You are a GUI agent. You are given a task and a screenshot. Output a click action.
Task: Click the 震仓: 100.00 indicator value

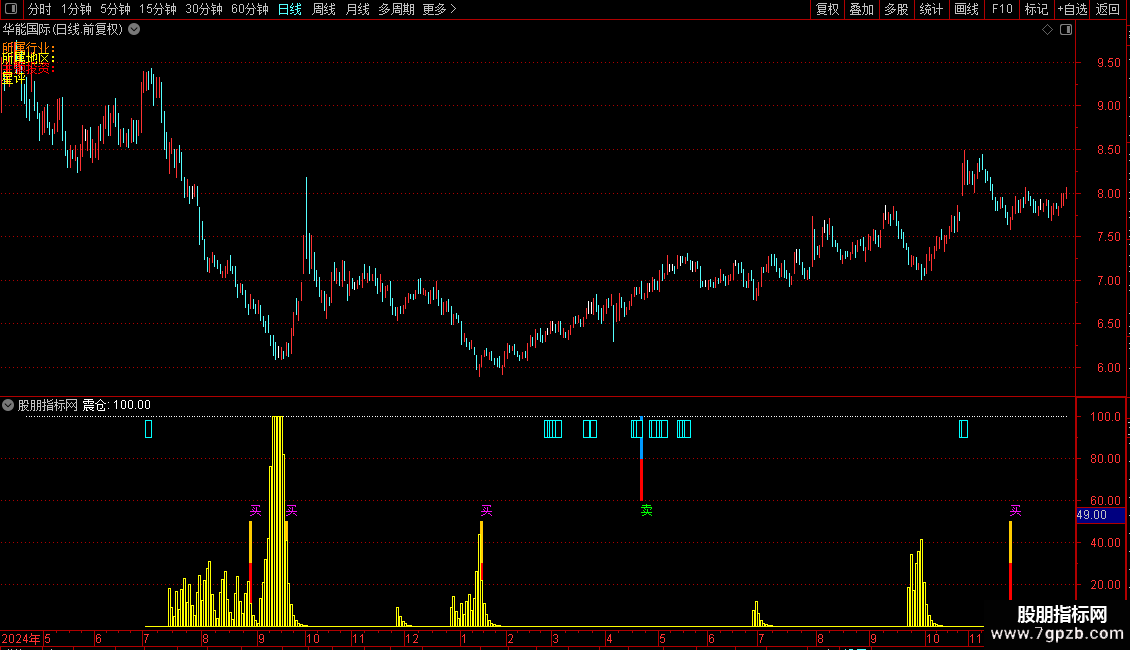coord(116,406)
